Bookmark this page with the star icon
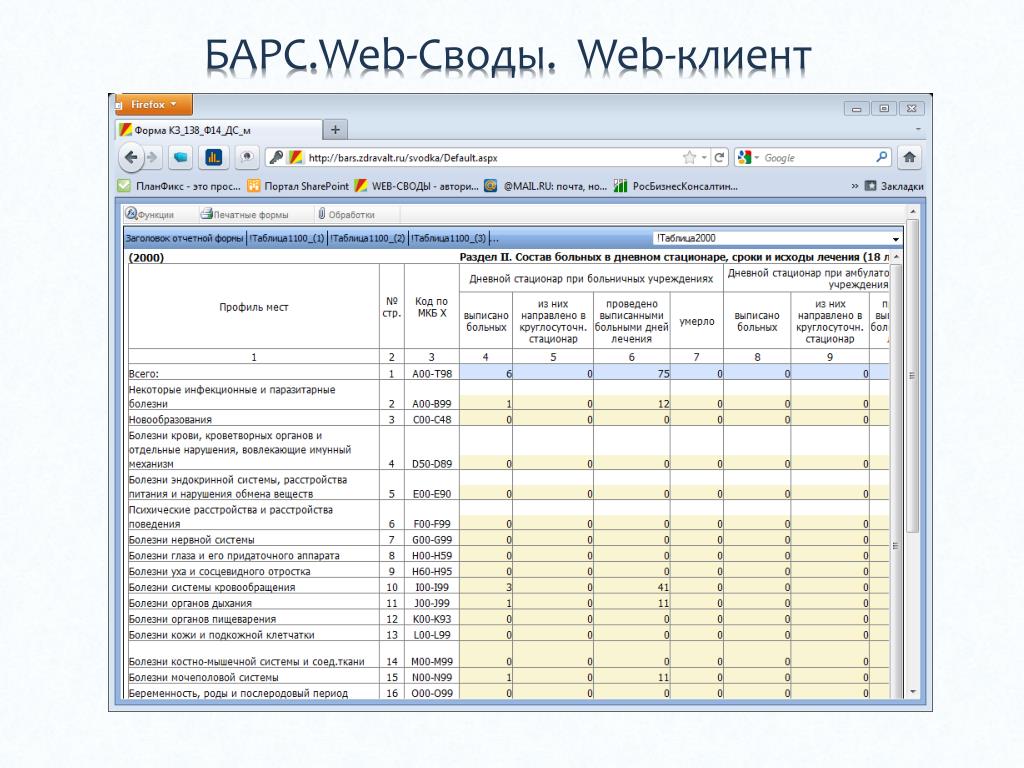This screenshot has width=1024, height=768. (x=689, y=157)
